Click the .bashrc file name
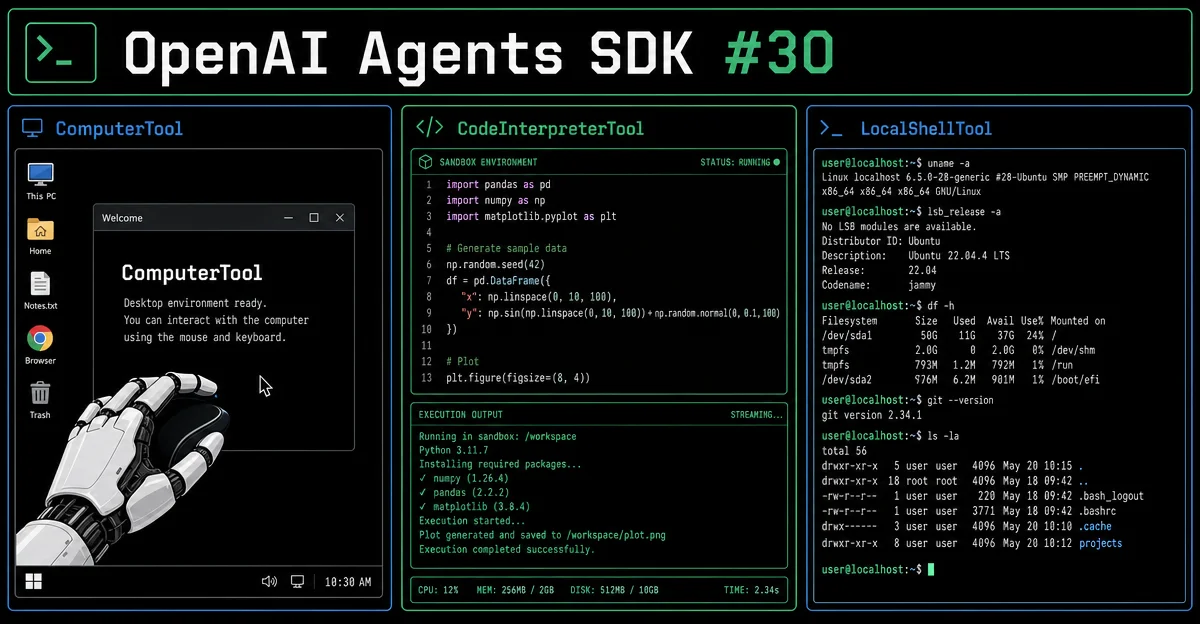The width and height of the screenshot is (1200, 624). 1098,511
